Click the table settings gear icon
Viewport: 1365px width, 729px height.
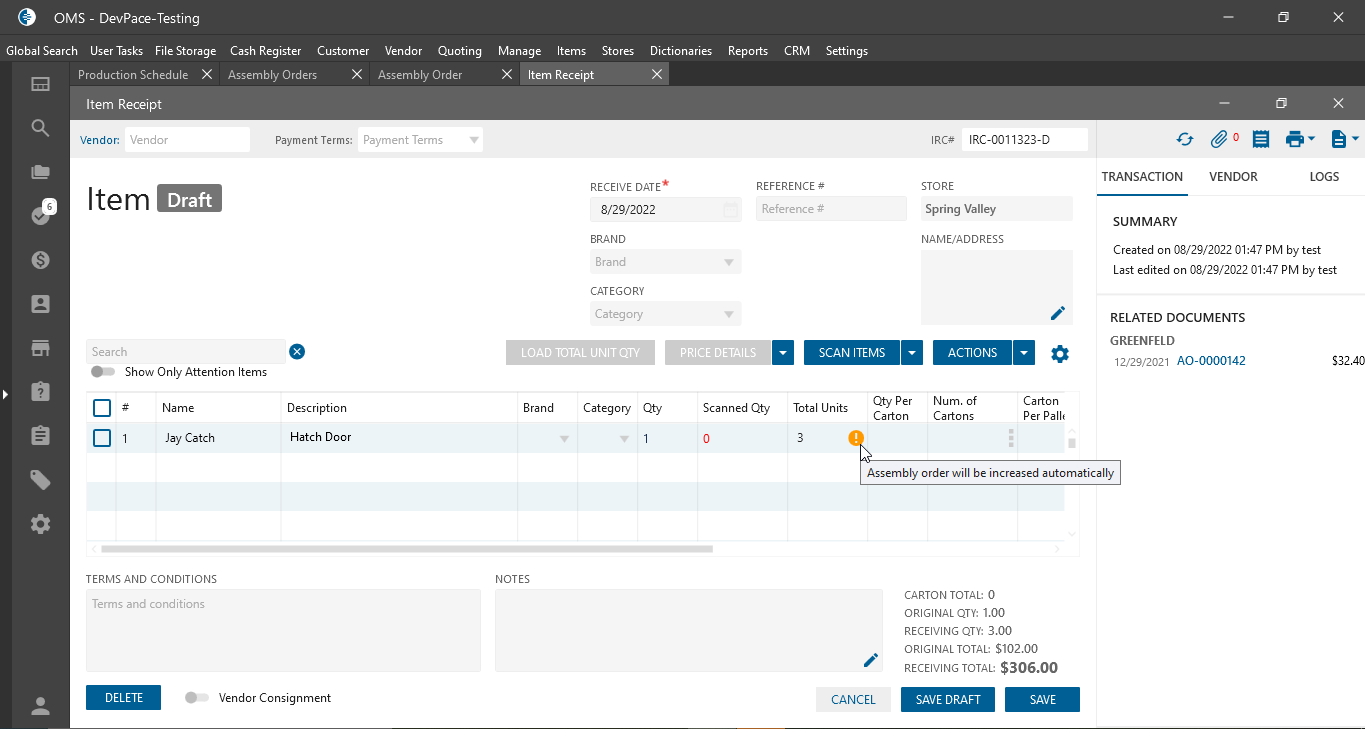click(1060, 353)
